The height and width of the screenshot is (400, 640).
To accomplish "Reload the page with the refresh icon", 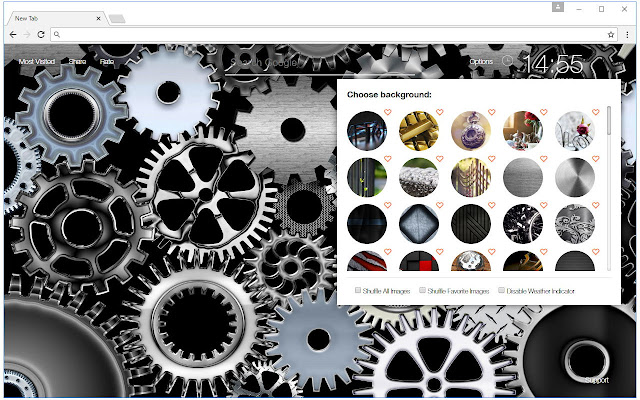I will 41,35.
